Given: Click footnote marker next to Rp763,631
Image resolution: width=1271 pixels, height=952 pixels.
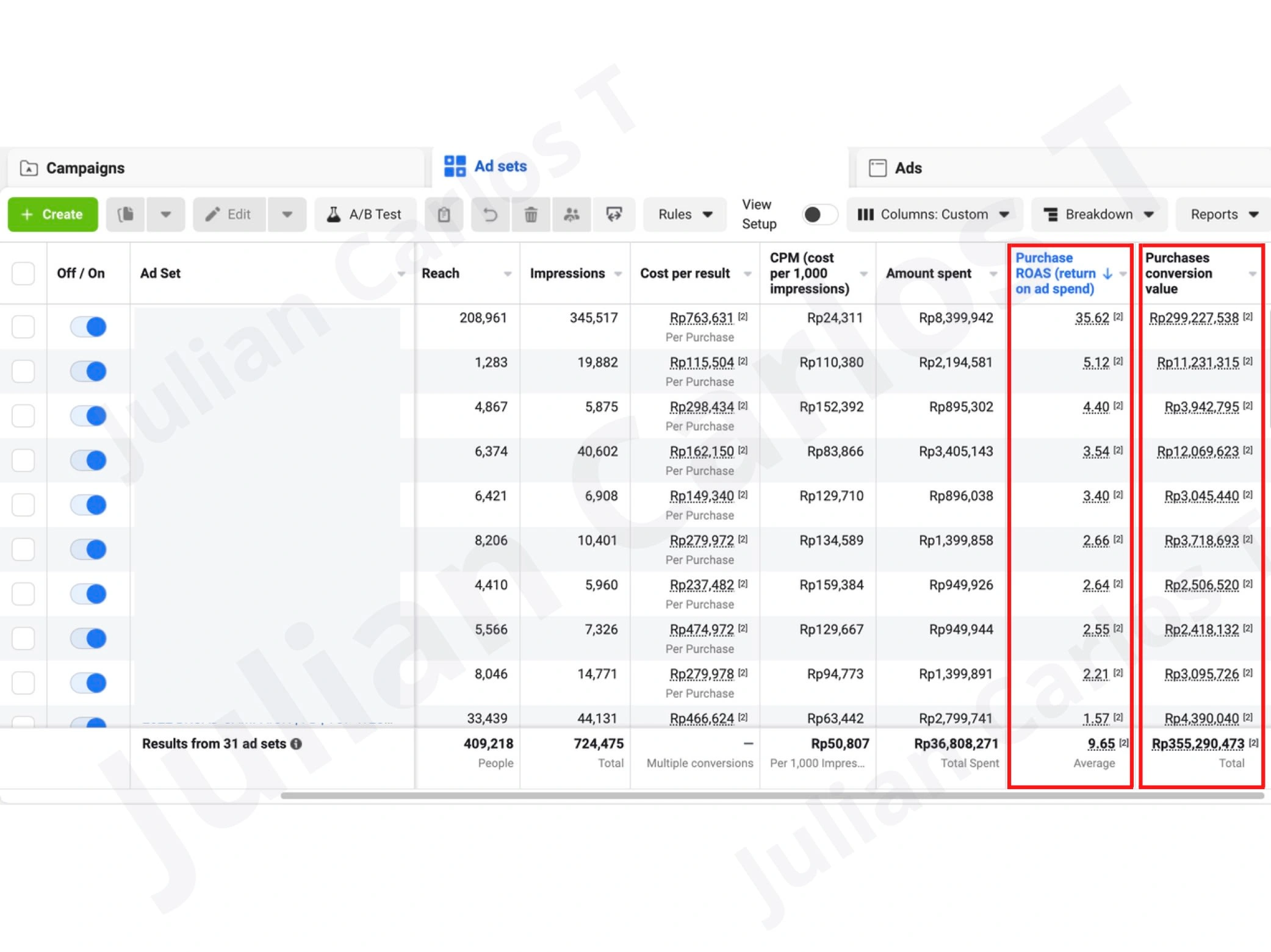Looking at the screenshot, I should 743,317.
